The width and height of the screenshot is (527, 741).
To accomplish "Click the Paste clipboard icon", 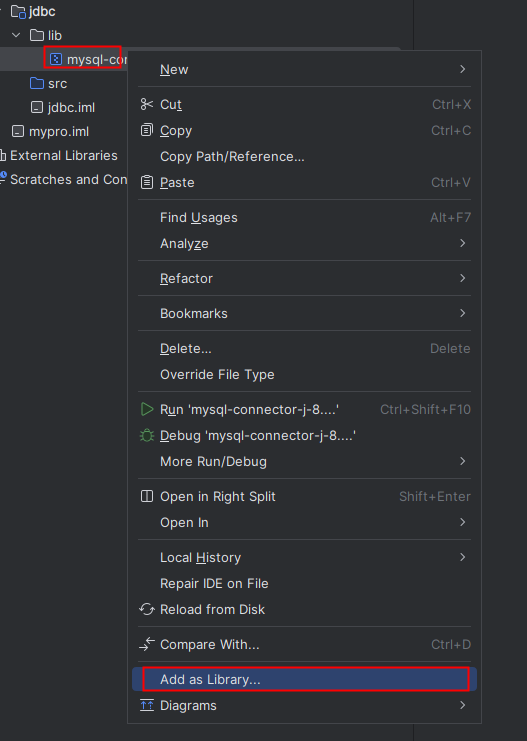I will coord(147,182).
